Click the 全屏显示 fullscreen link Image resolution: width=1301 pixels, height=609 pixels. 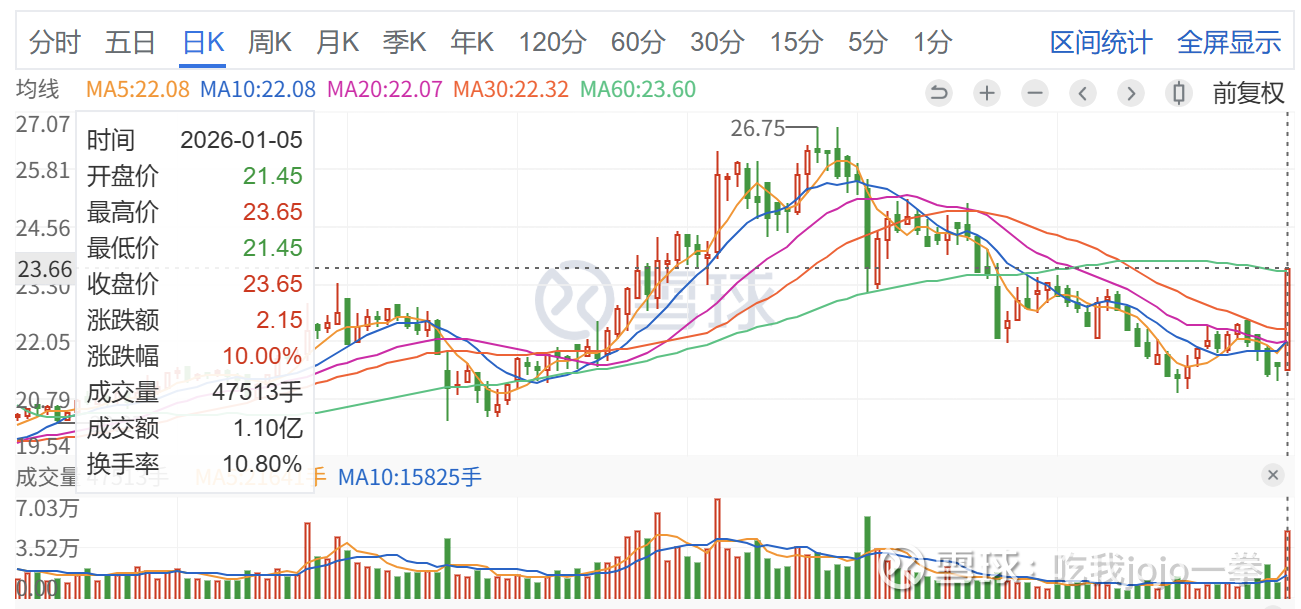[x=1229, y=43]
